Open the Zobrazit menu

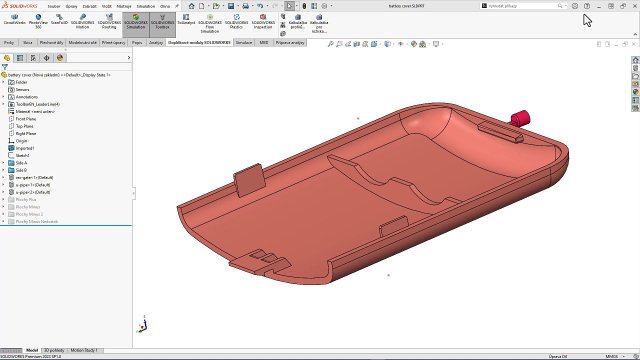89,7
